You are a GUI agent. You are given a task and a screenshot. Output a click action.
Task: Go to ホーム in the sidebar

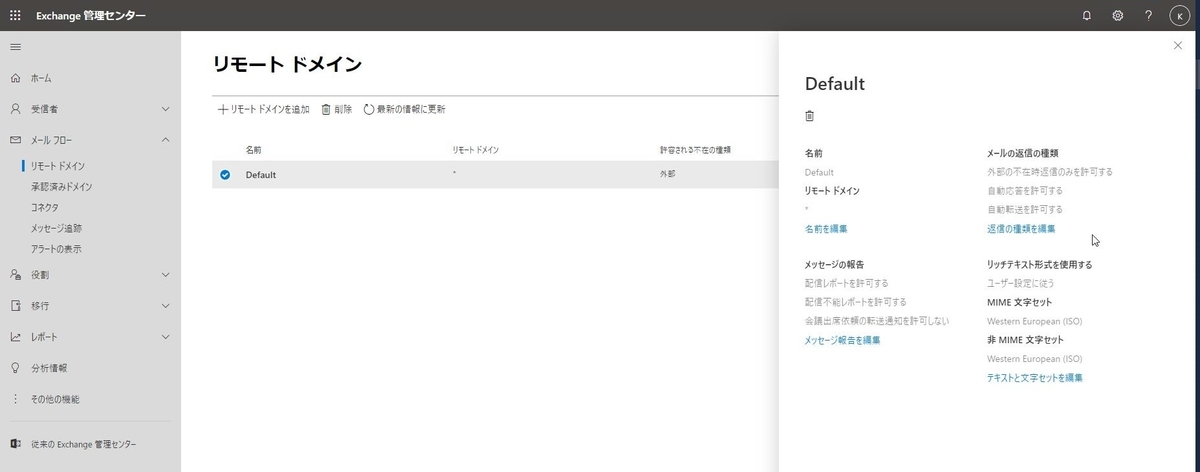41,78
